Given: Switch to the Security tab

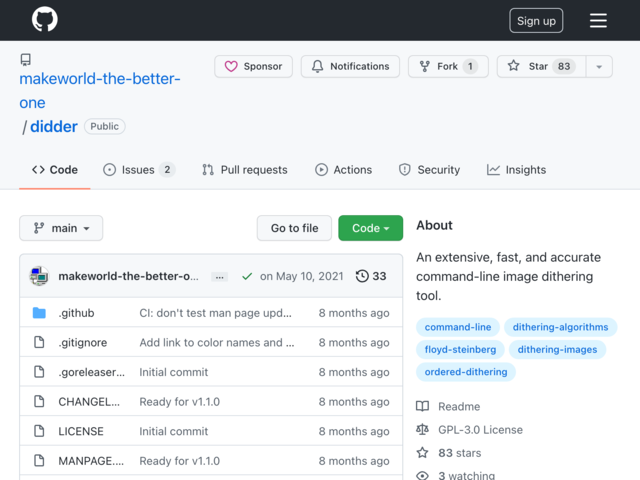Looking at the screenshot, I should click(429, 170).
